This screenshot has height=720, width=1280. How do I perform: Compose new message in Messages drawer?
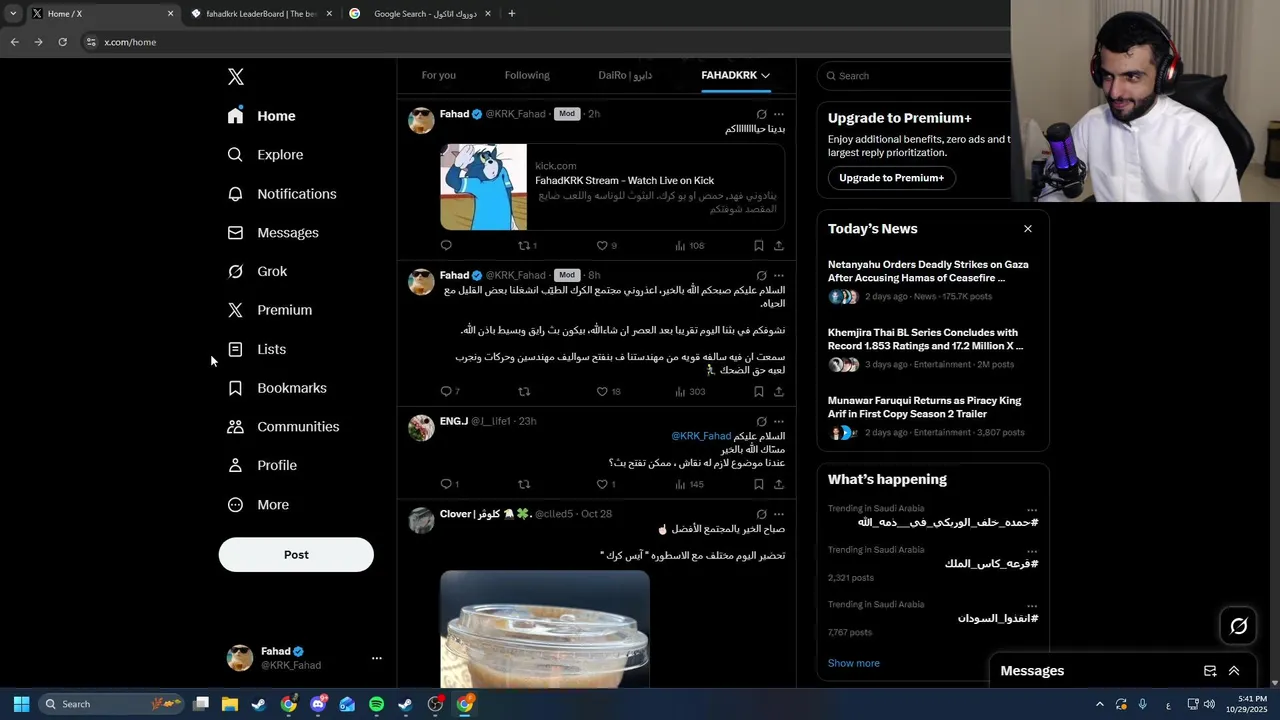(1210, 671)
